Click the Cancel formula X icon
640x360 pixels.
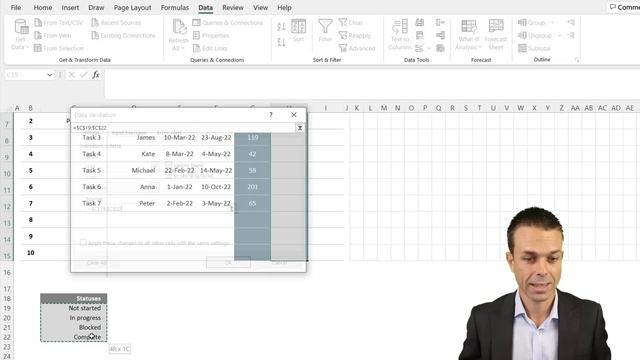71,75
